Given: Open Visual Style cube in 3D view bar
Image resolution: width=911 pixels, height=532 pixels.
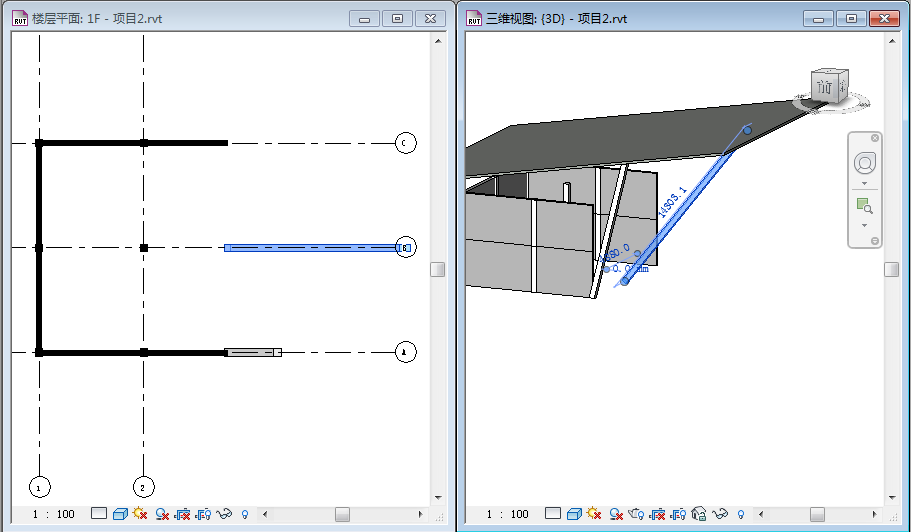Looking at the screenshot, I should 574,513.
